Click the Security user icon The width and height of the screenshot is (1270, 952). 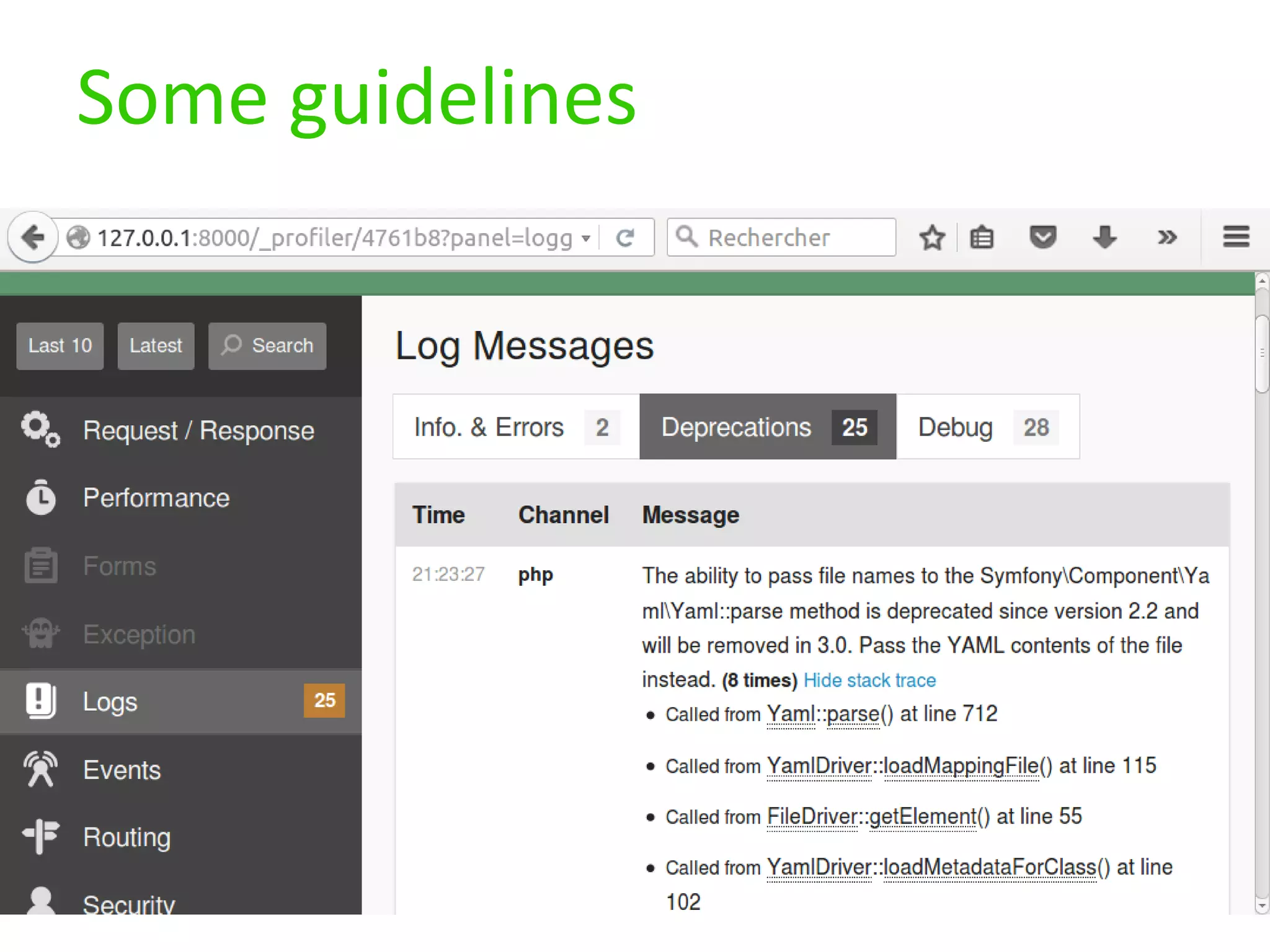point(41,900)
